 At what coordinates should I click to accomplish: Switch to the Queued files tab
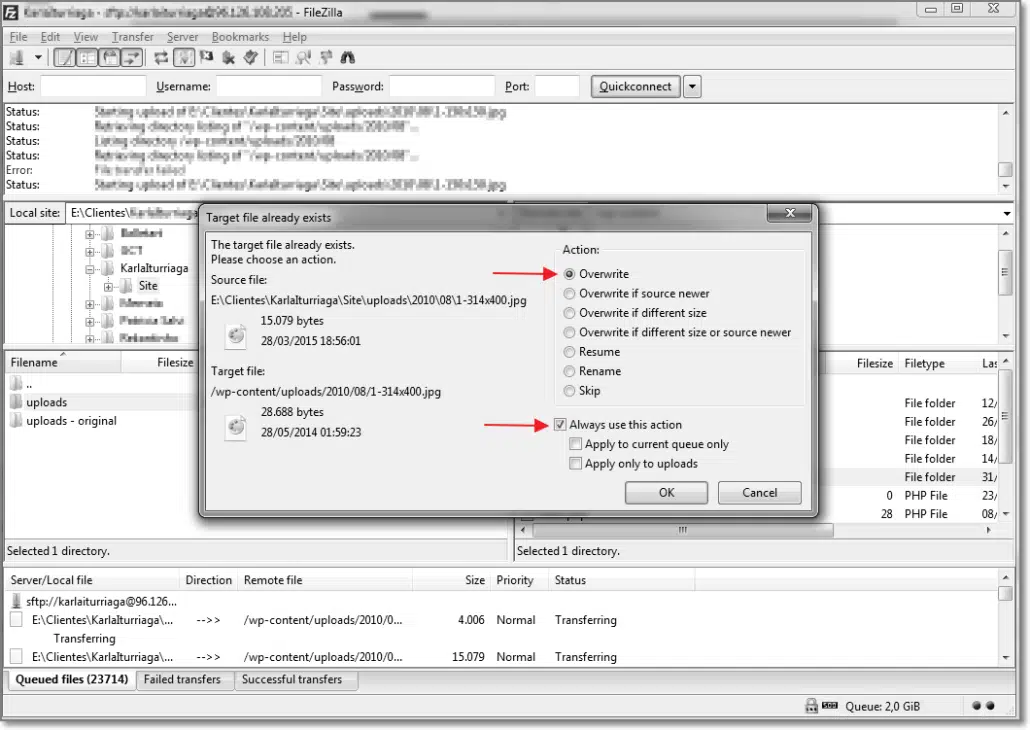(x=72, y=679)
